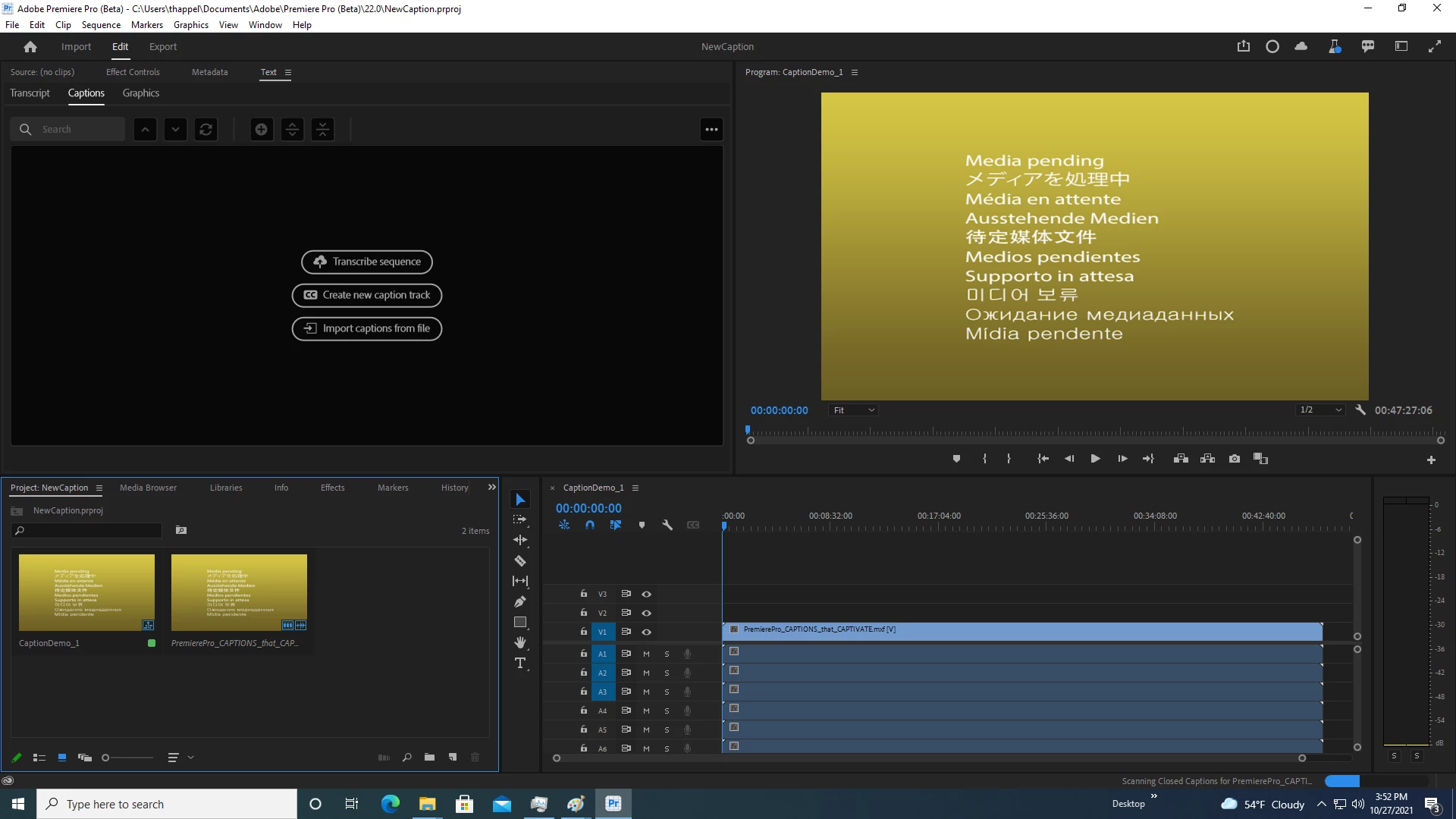The image size is (1456, 819).
Task: Select the Razor tool in the tools panel
Action: 520,561
